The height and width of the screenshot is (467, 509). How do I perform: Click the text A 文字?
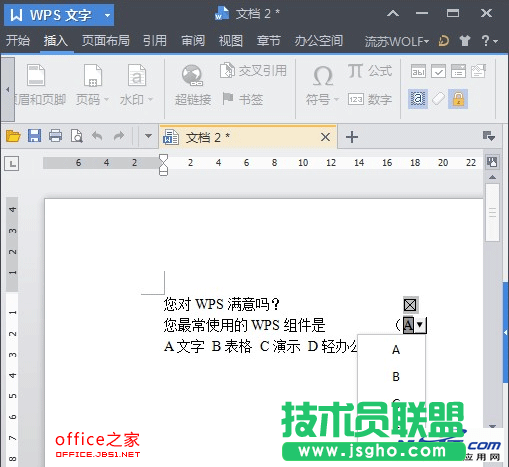[184, 347]
